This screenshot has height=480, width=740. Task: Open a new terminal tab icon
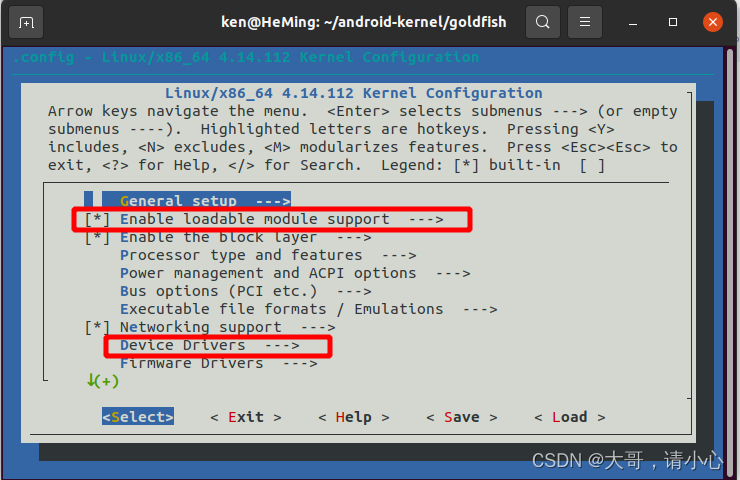pos(26,22)
